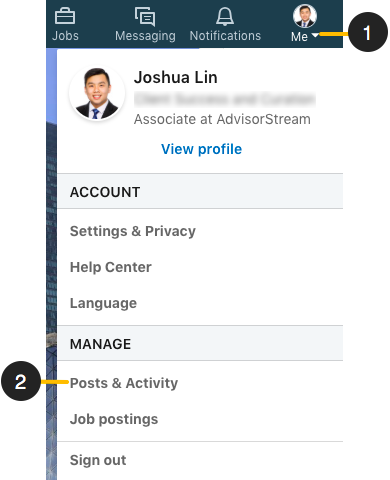Image resolution: width=390 pixels, height=480 pixels.
Task: Open the Messaging chat bubbles icon
Action: click(145, 16)
